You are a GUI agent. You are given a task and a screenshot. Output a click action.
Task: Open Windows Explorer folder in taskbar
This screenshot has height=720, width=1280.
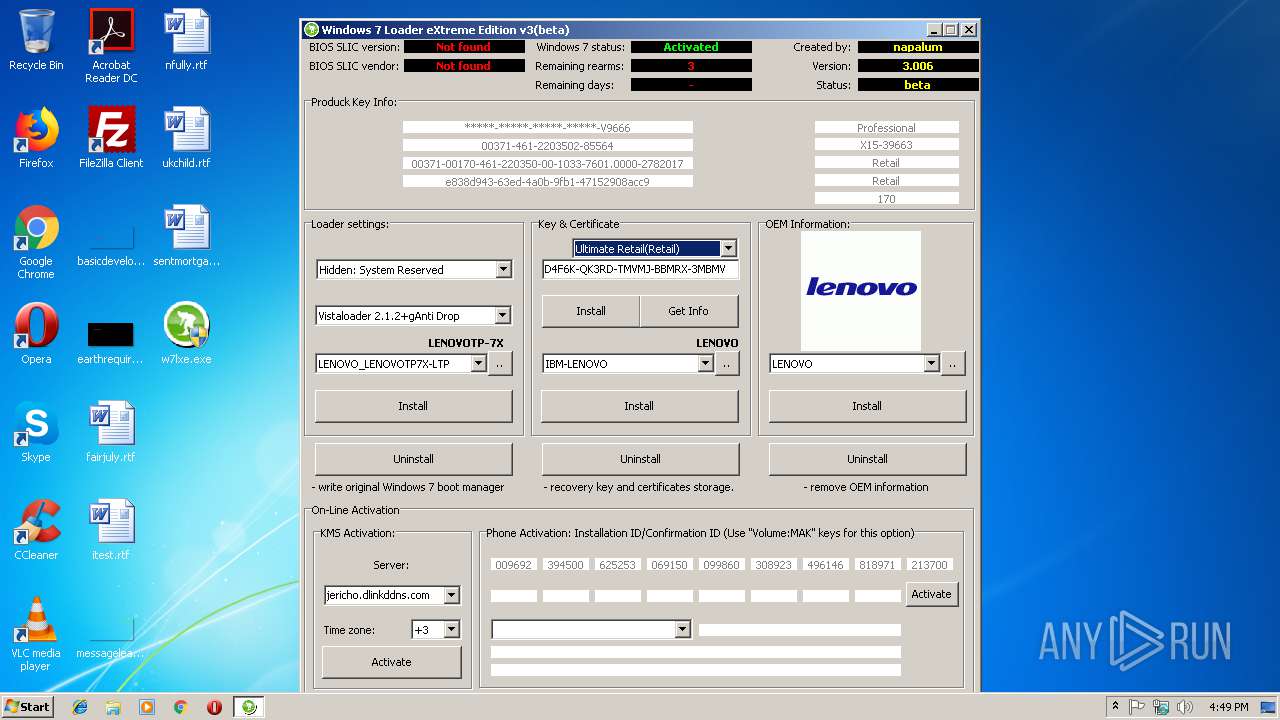113,707
